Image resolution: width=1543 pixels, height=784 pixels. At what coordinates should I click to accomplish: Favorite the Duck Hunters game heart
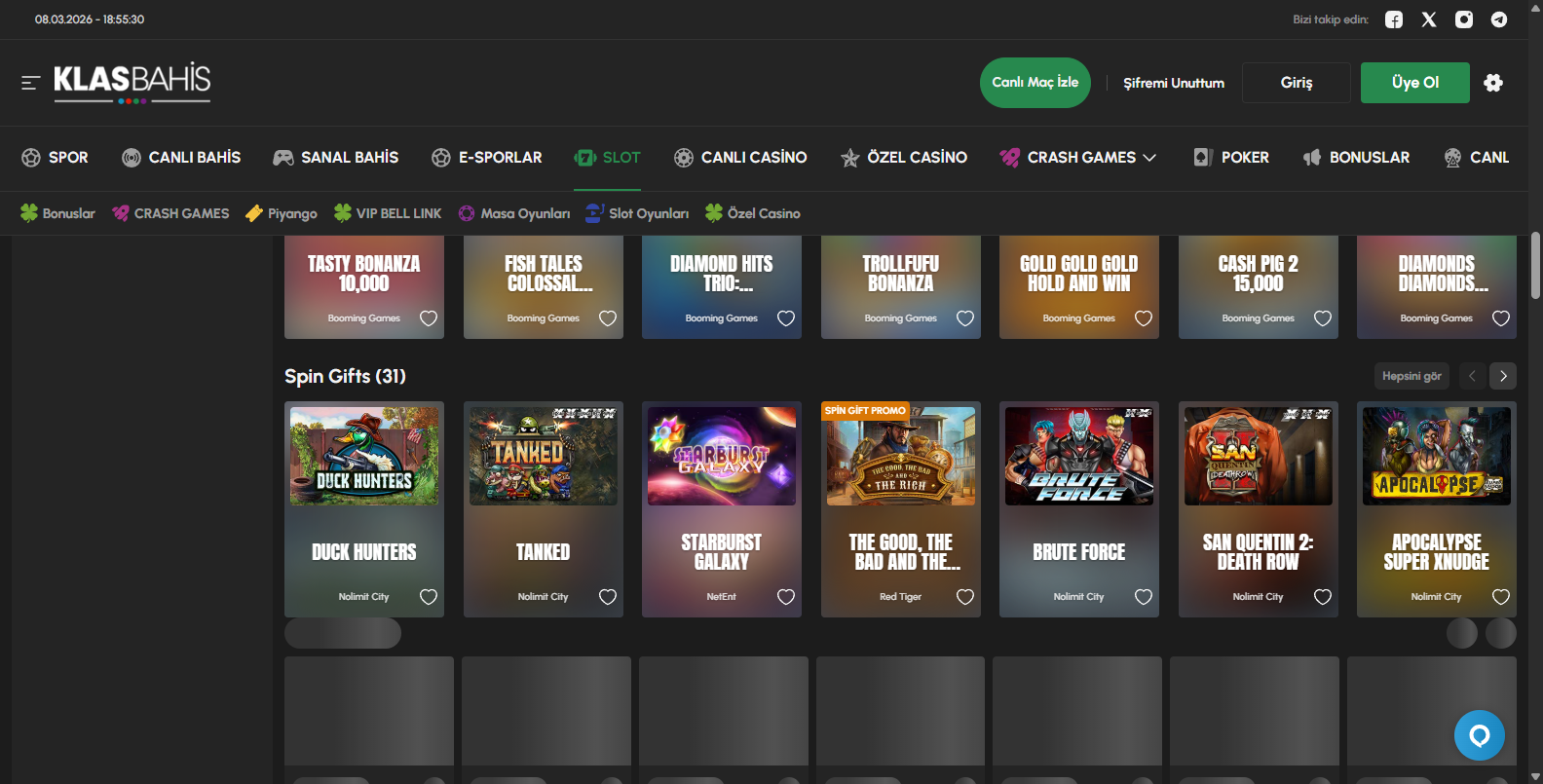click(x=429, y=597)
